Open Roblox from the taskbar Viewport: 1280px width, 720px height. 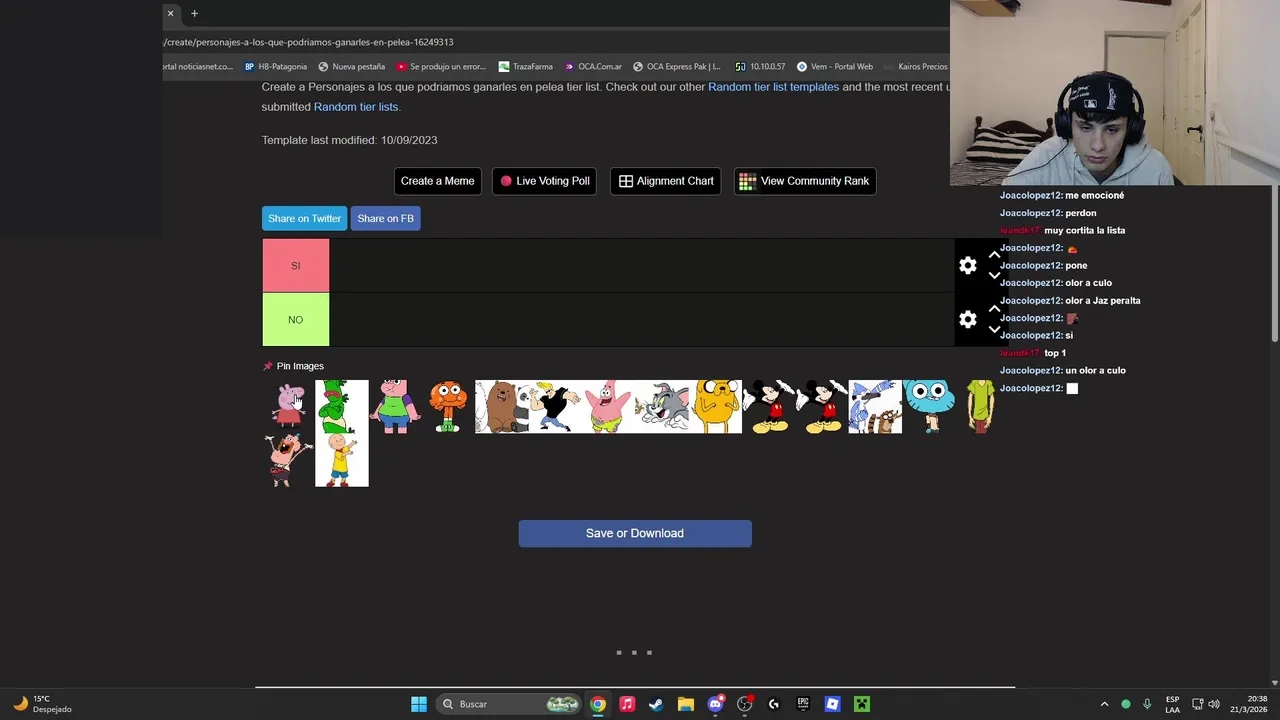tap(832, 704)
